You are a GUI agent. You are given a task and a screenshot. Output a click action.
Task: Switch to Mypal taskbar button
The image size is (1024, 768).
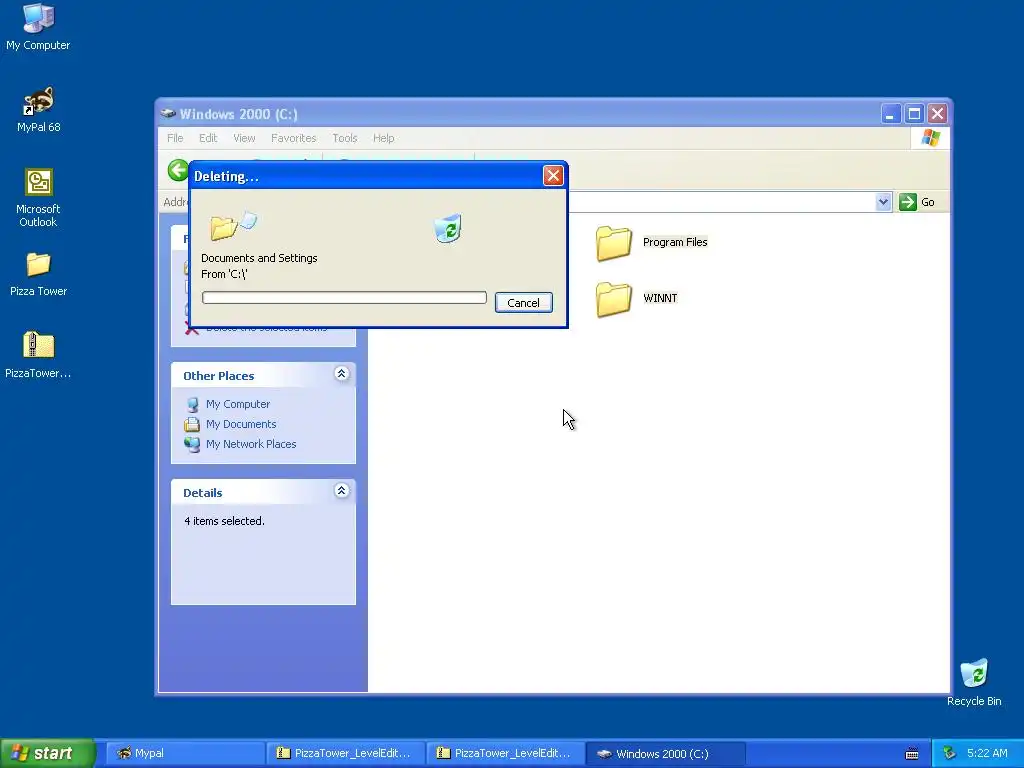pos(184,753)
